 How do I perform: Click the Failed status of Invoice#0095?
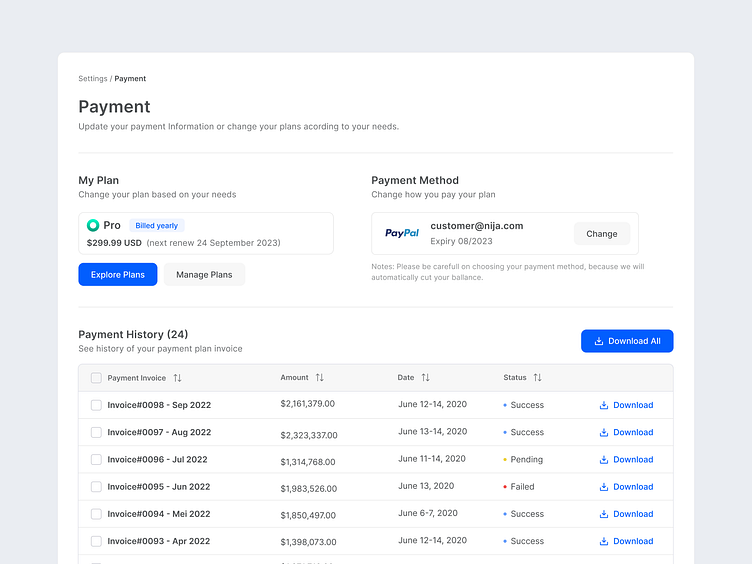(x=518, y=487)
